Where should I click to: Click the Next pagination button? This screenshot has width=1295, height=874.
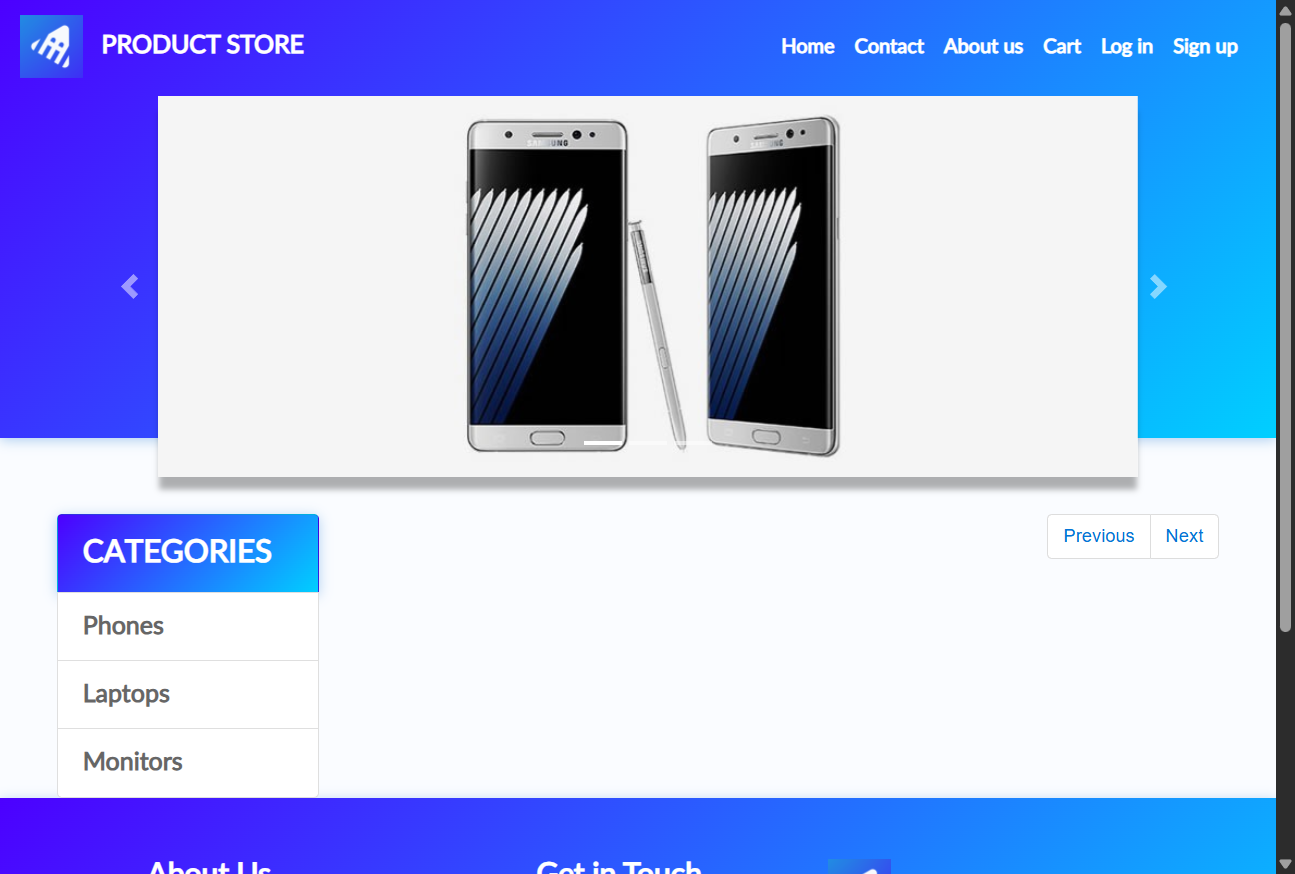(1184, 536)
